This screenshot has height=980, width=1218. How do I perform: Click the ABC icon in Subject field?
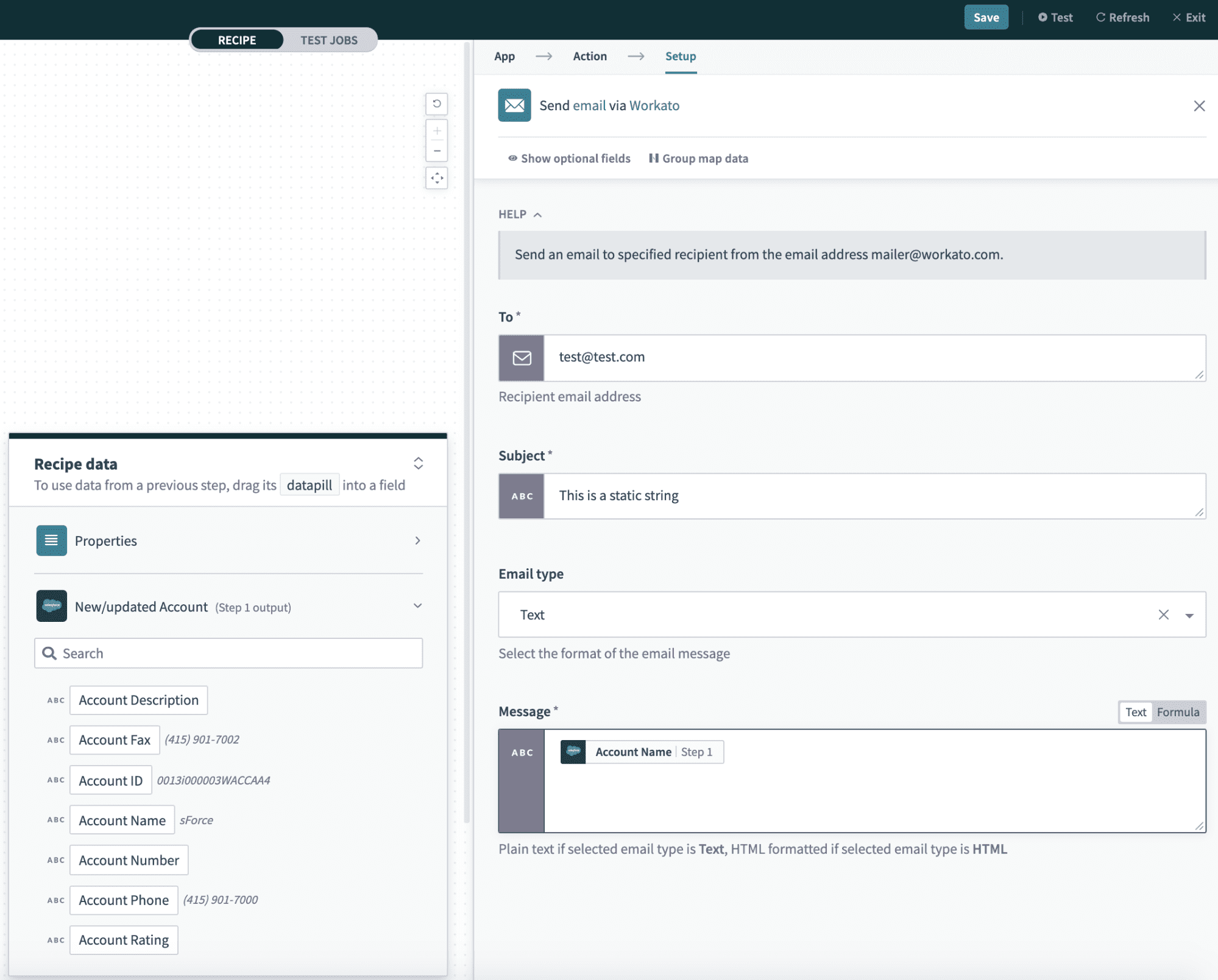521,495
